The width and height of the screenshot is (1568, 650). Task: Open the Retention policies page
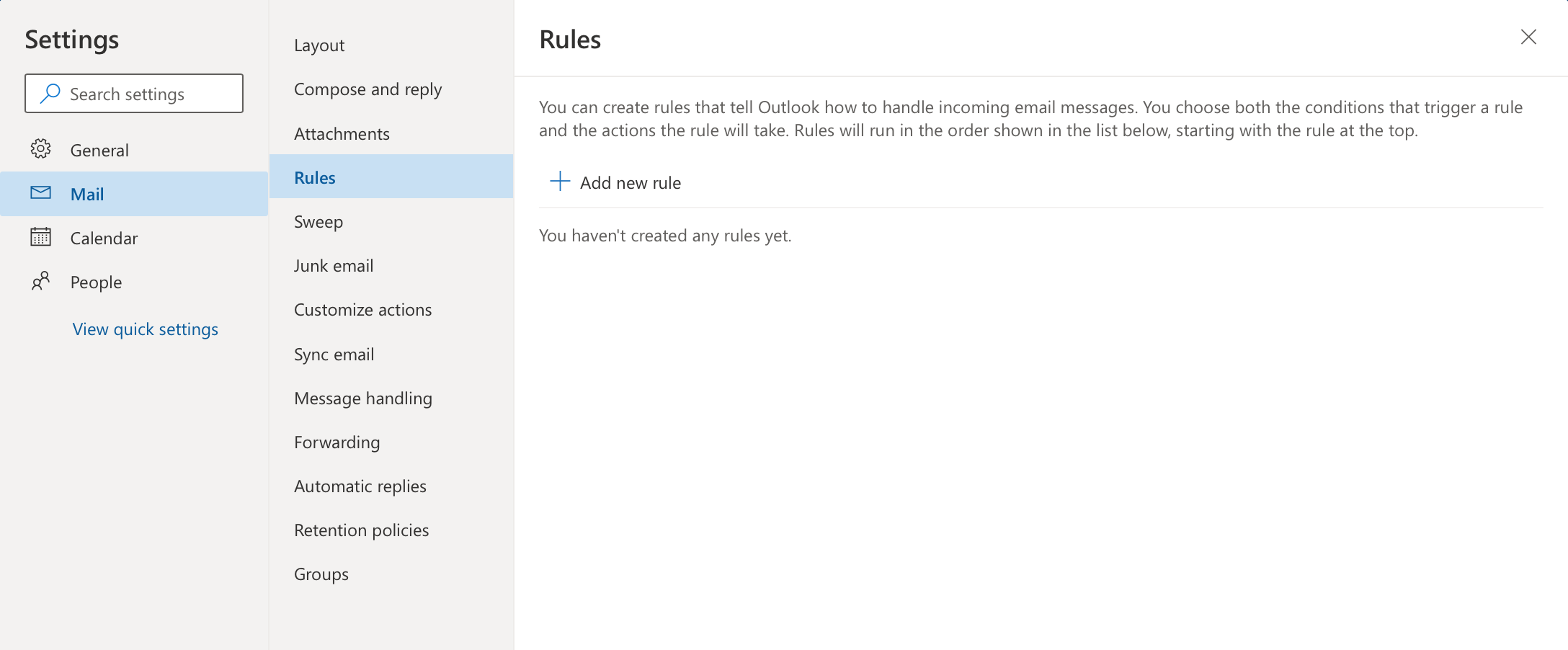tap(361, 530)
